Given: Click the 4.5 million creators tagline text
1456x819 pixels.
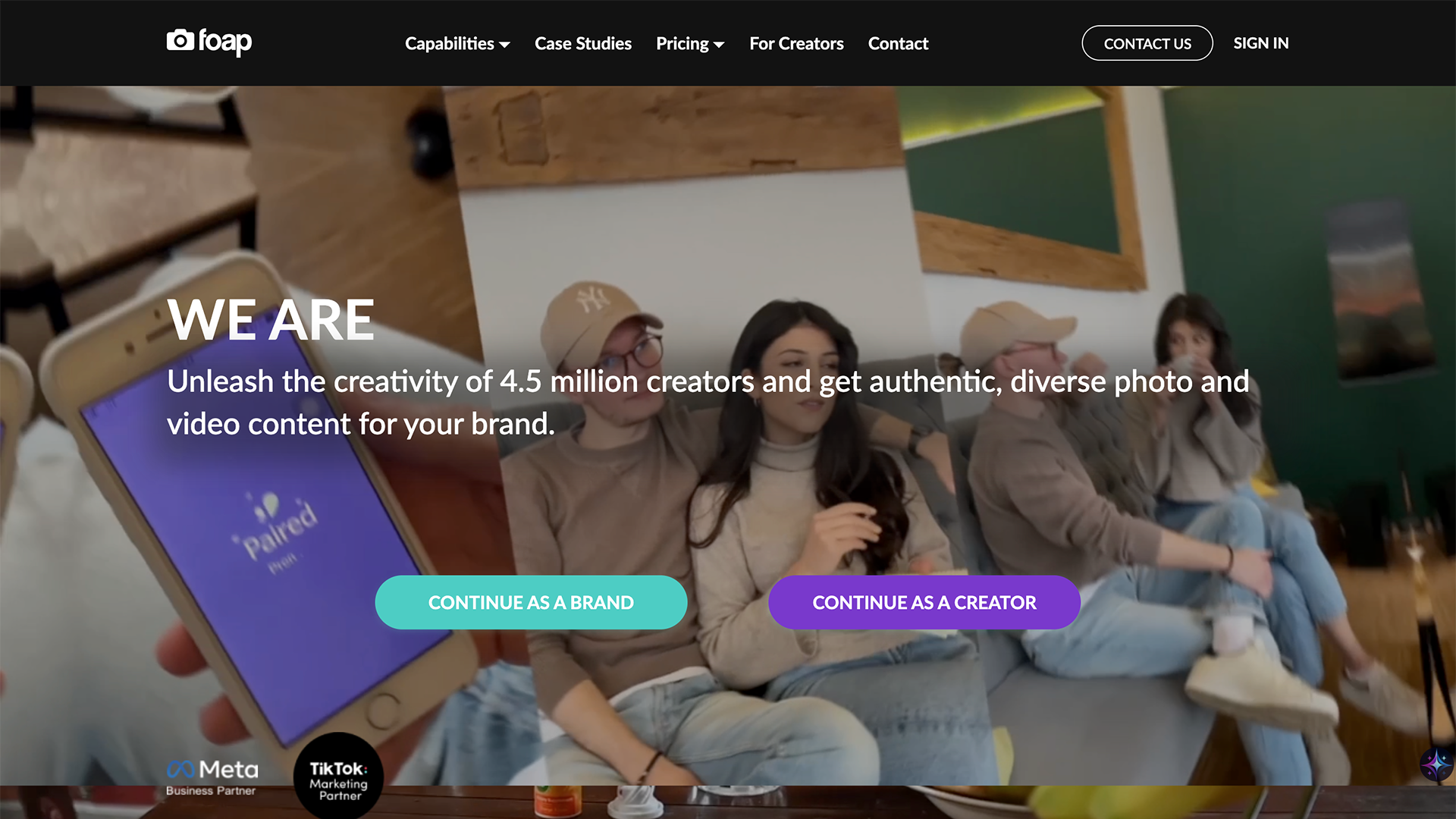Looking at the screenshot, I should (708, 402).
